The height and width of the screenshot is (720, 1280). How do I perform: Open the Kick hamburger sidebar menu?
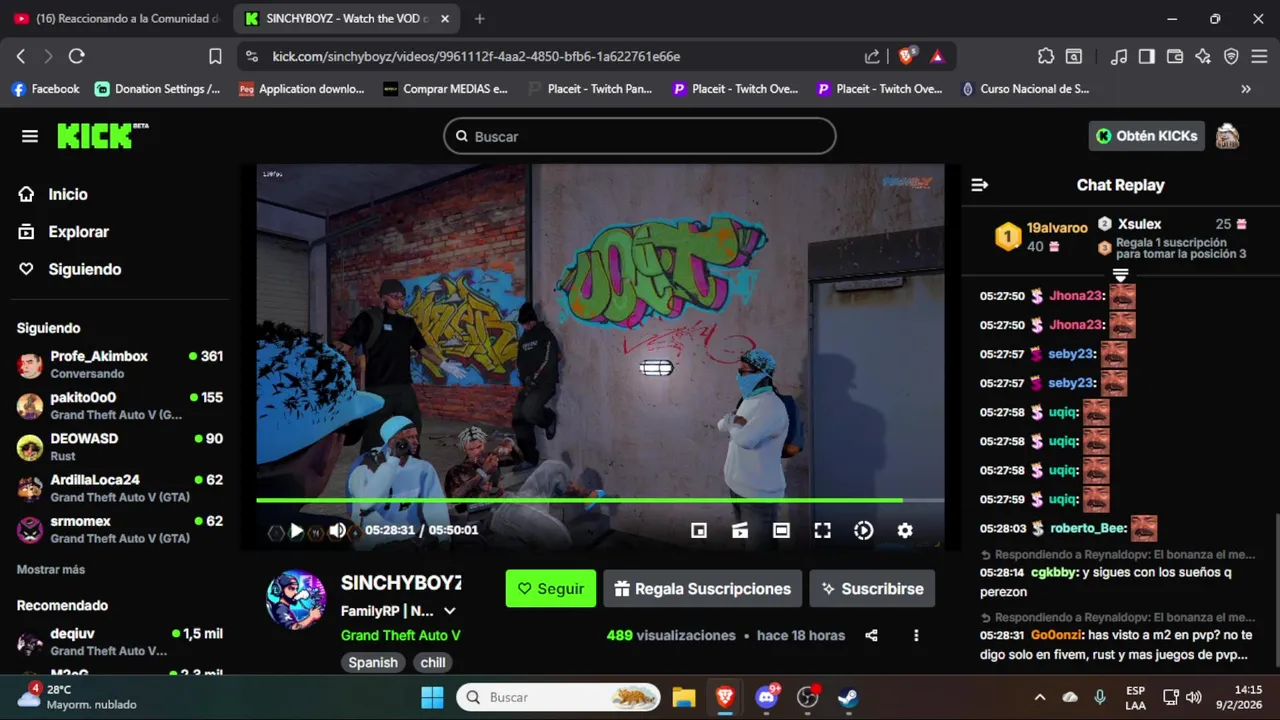[x=30, y=136]
